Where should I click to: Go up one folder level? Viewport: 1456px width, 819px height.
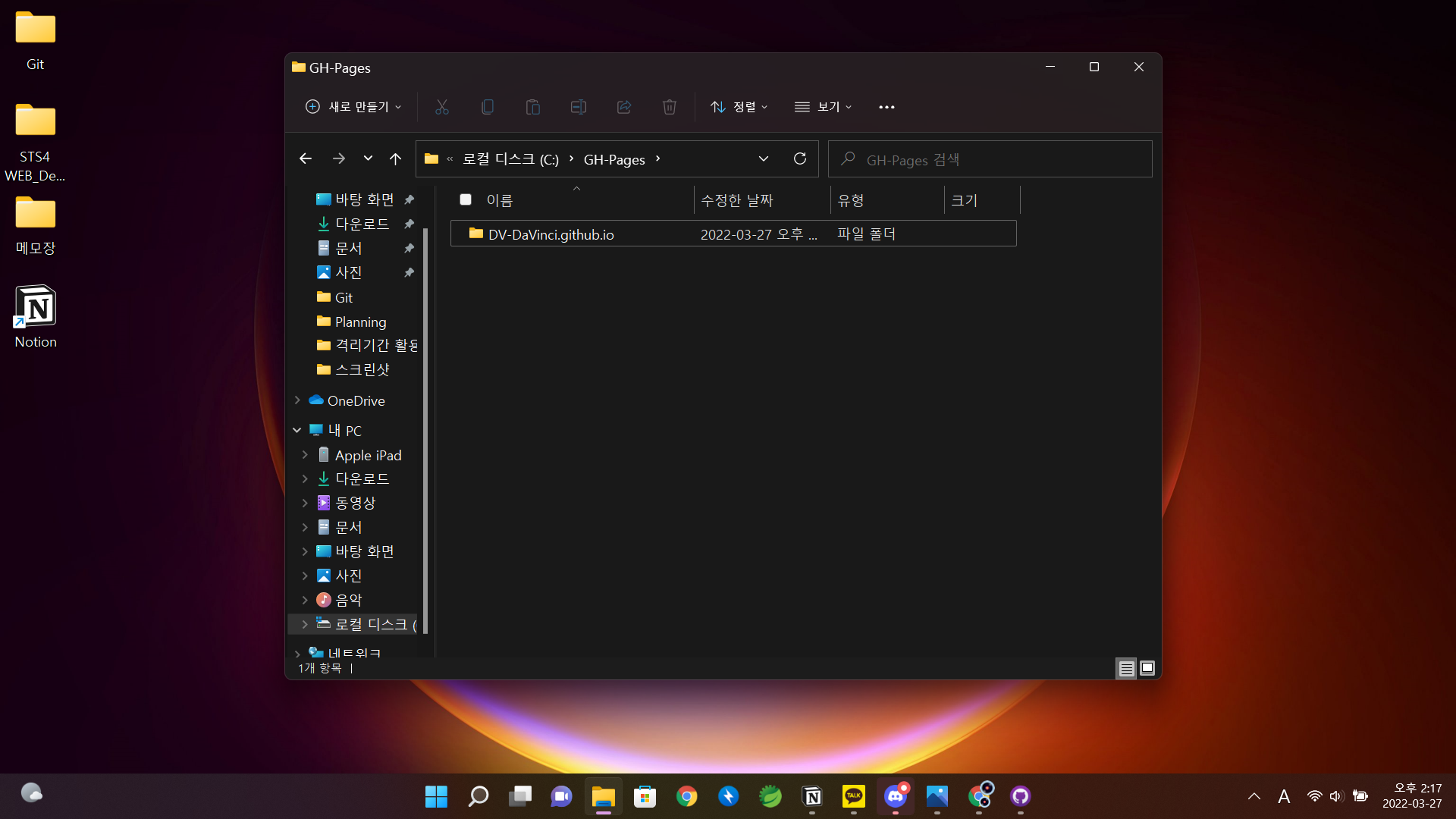point(395,158)
